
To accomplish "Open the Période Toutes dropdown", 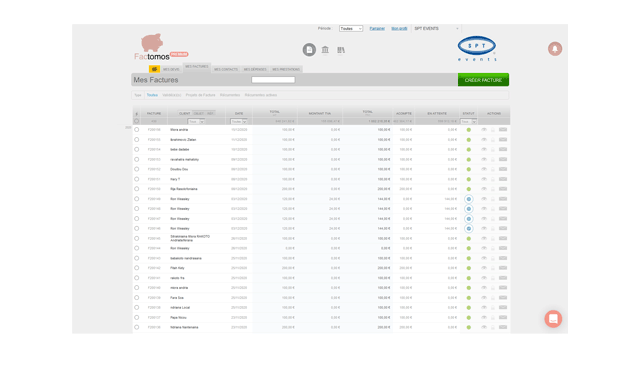I will pyautogui.click(x=351, y=29).
